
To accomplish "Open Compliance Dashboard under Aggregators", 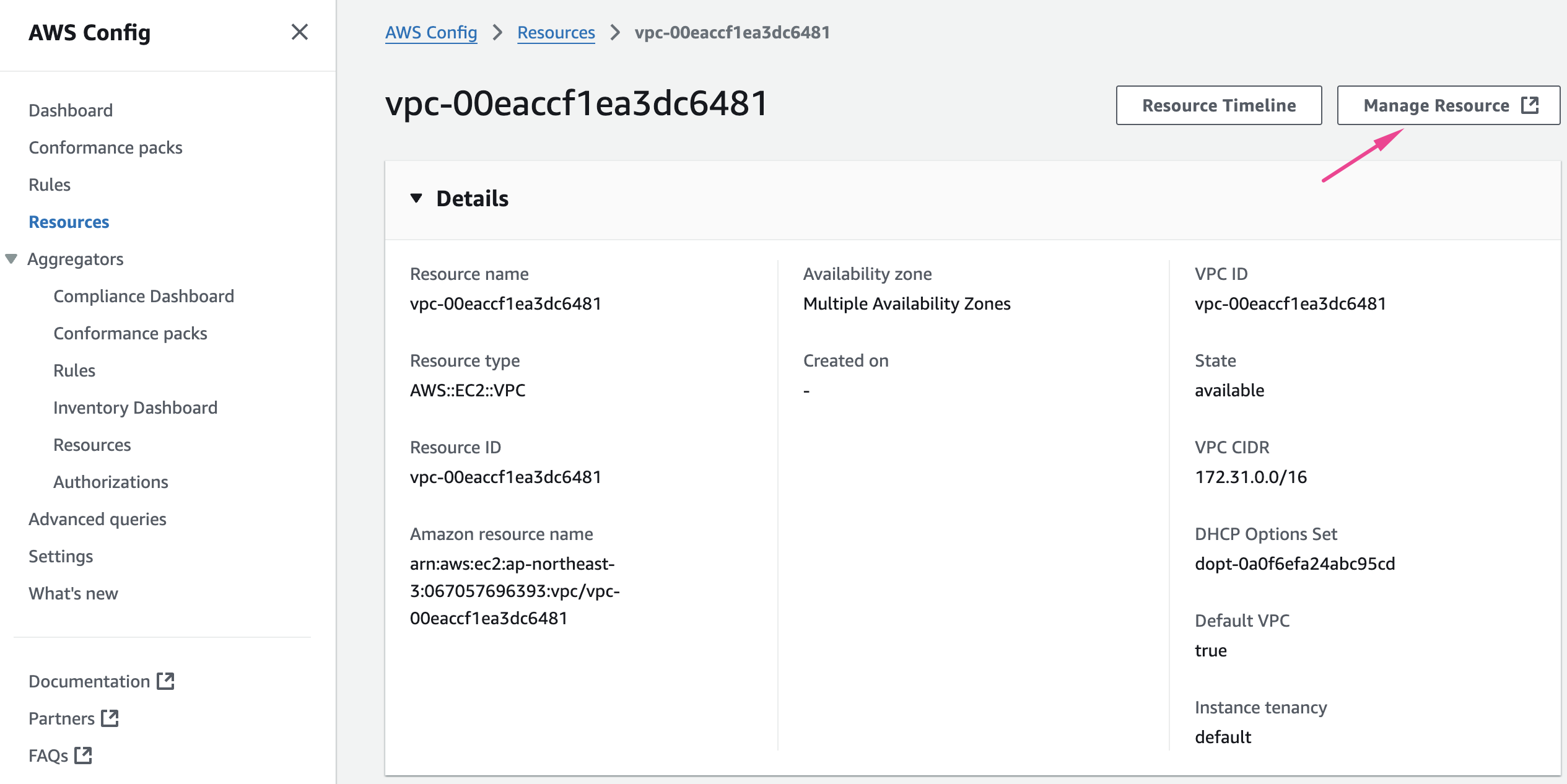I will (144, 296).
